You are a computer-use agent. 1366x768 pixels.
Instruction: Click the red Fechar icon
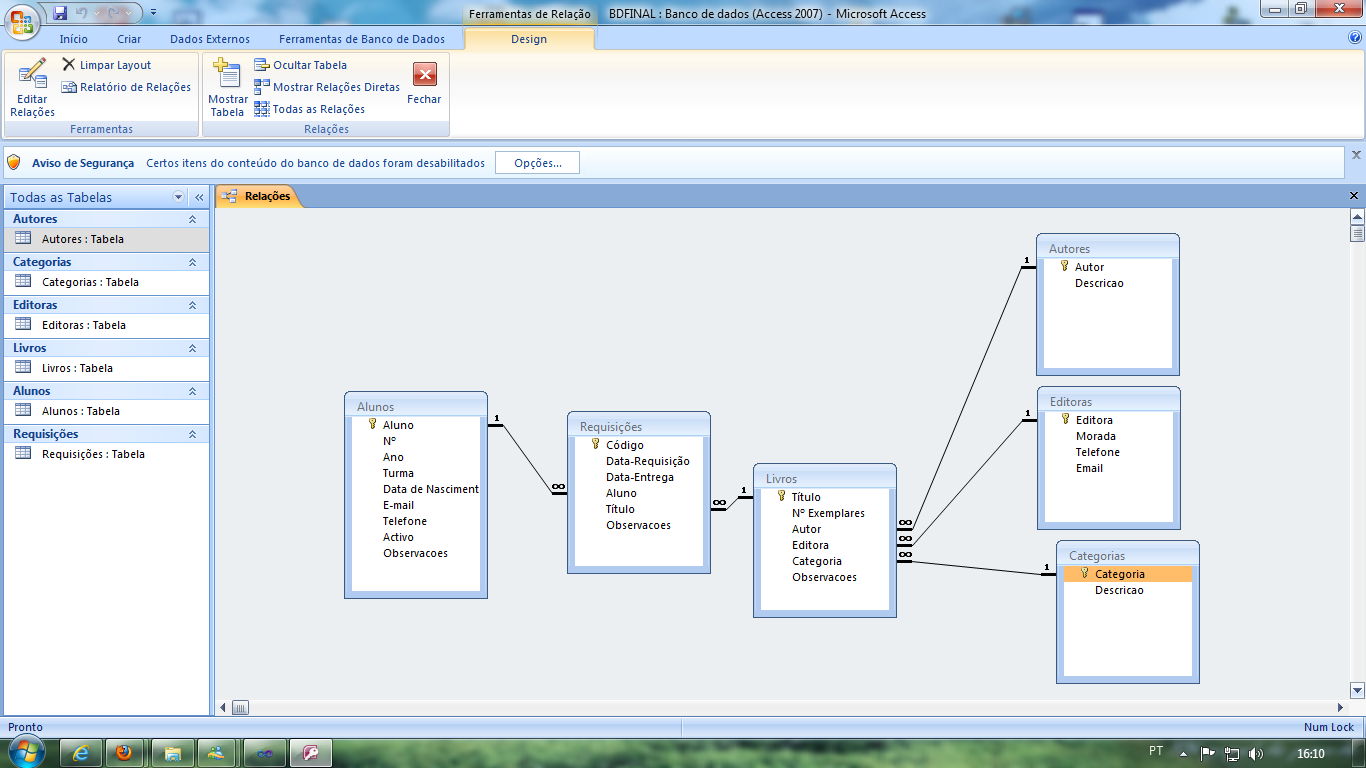point(424,76)
